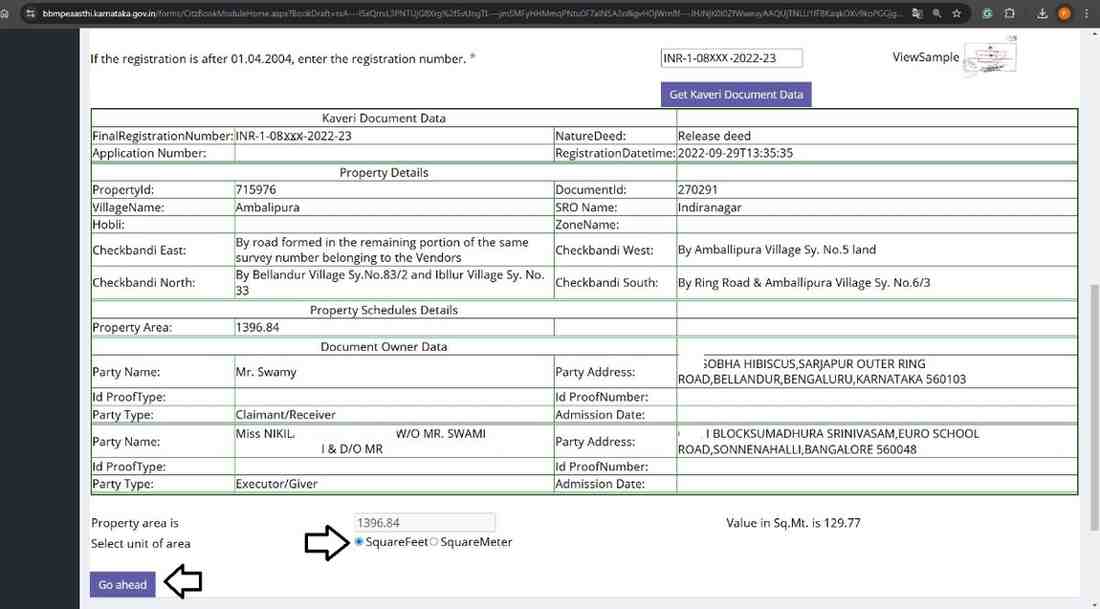Viewport: 1100px width, 609px height.
Task: Open the browser extensions puzzle icon
Action: [x=1010, y=14]
